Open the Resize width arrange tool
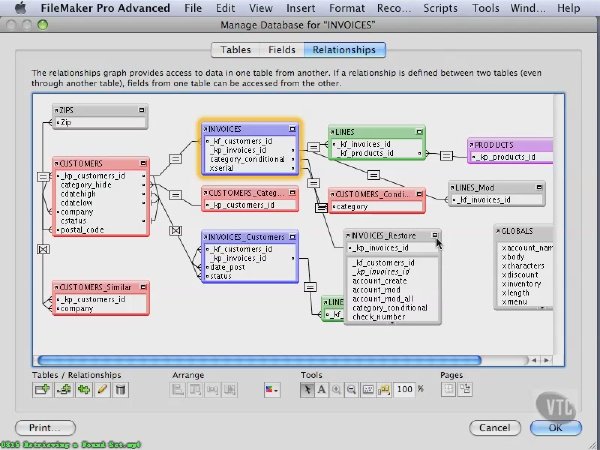Viewport: 600px width, 450px height. pos(212,390)
